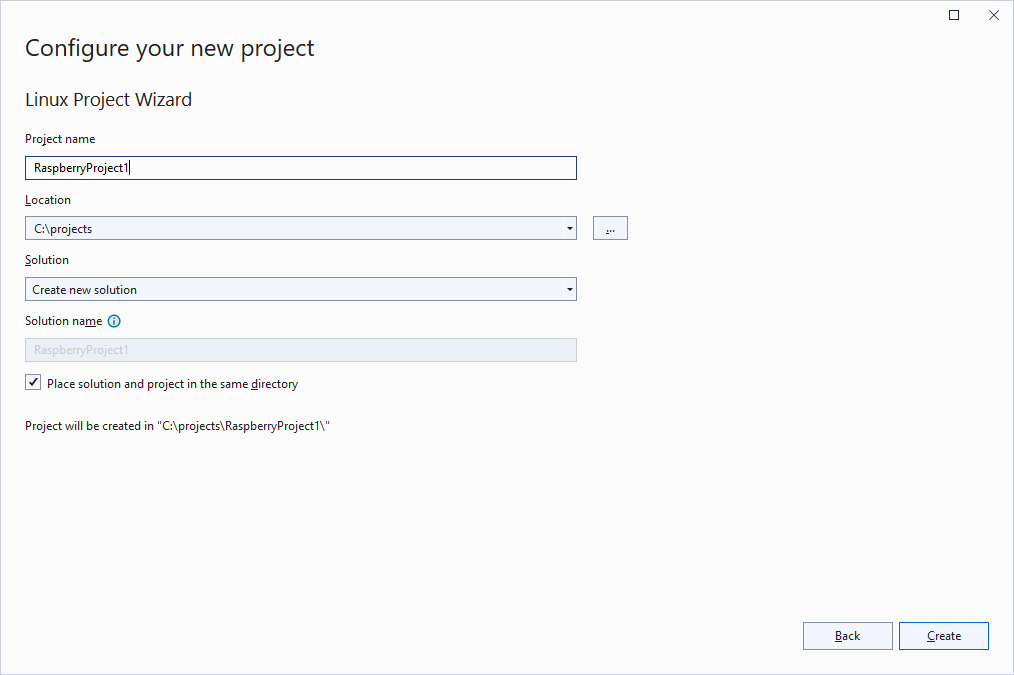Close the Configure your new project window
Image resolution: width=1014 pixels, height=675 pixels.
pos(993,15)
